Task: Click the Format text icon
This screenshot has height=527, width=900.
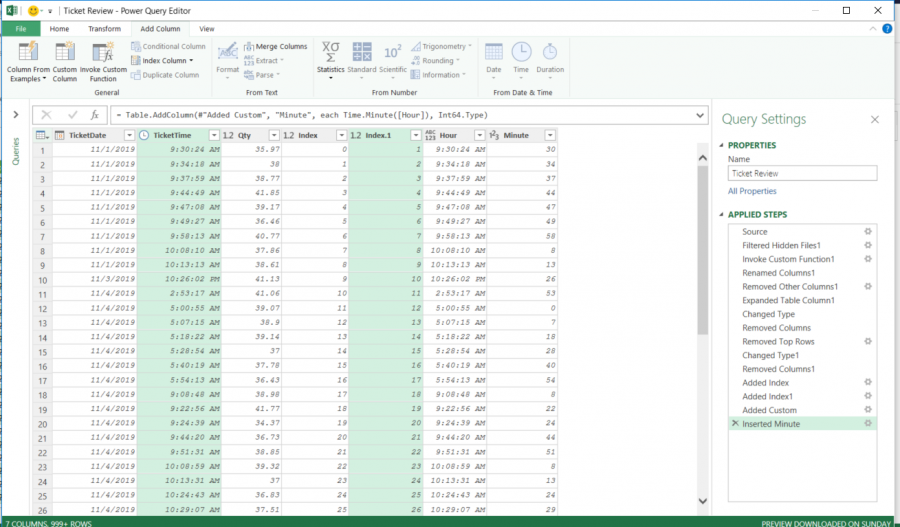Action: click(227, 52)
